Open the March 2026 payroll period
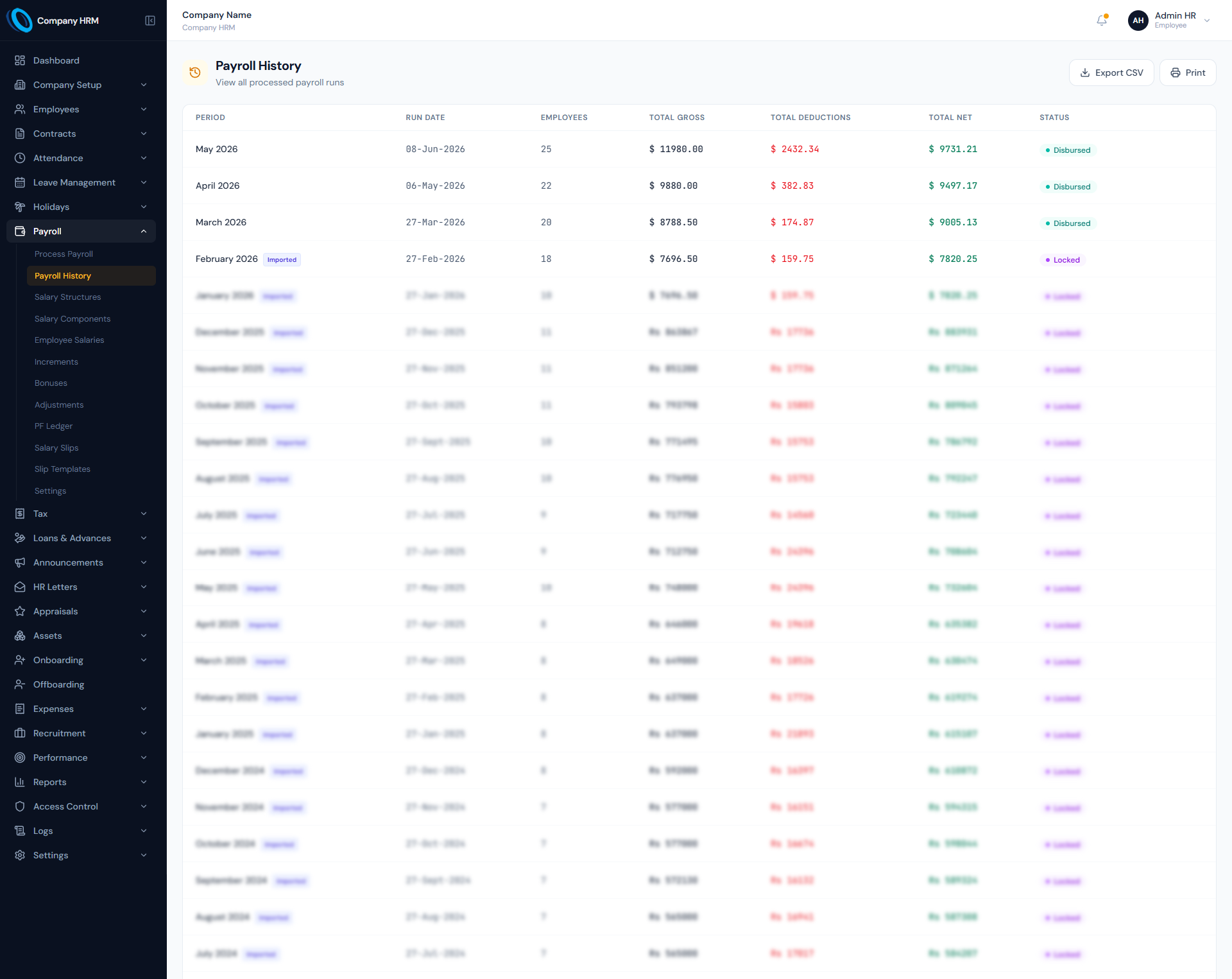Image resolution: width=1232 pixels, height=979 pixels. 221,222
